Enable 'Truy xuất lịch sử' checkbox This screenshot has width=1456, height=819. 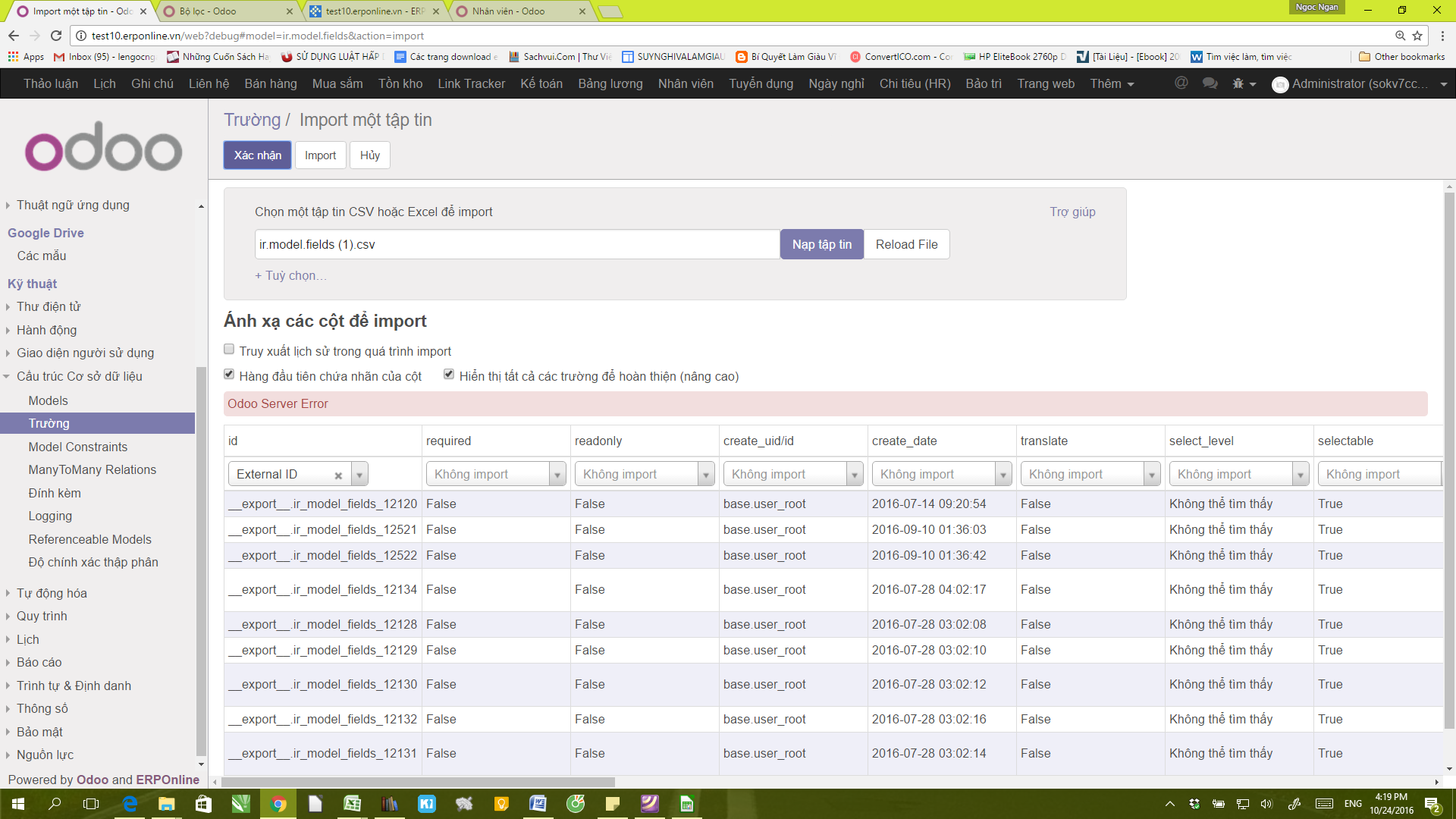229,350
